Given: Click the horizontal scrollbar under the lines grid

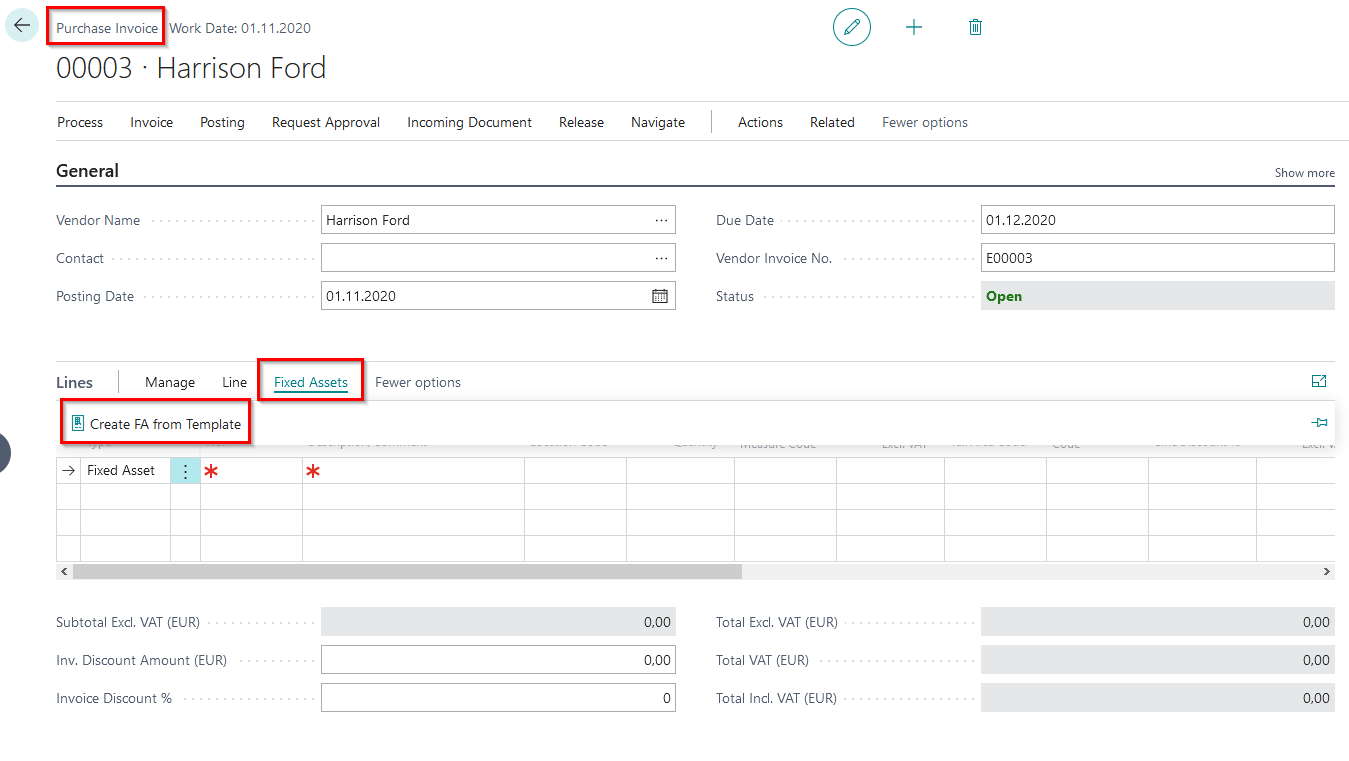Looking at the screenshot, I should click(x=407, y=571).
